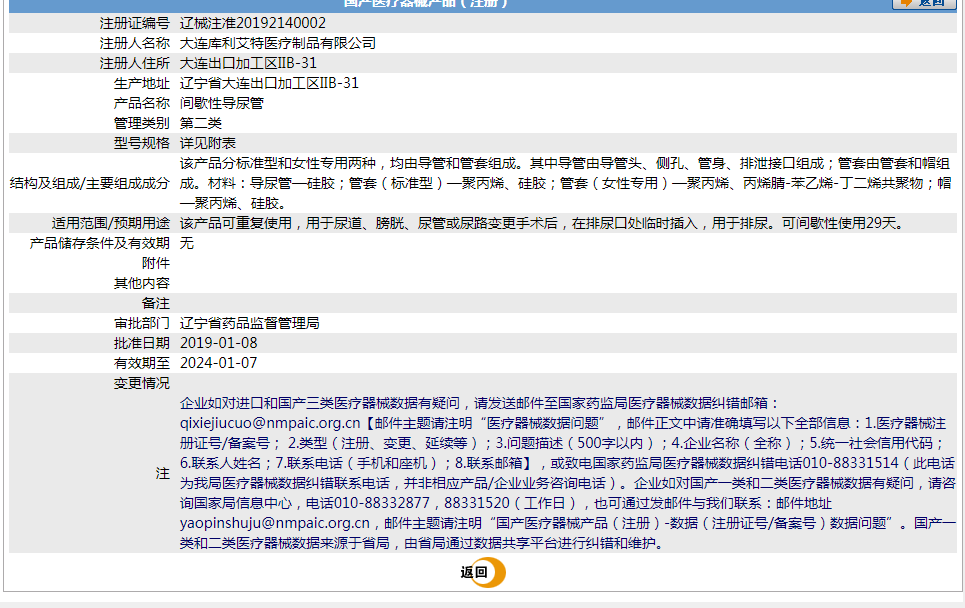
Task: Select the registration number 辽械注准20192140002
Action: pos(253,23)
